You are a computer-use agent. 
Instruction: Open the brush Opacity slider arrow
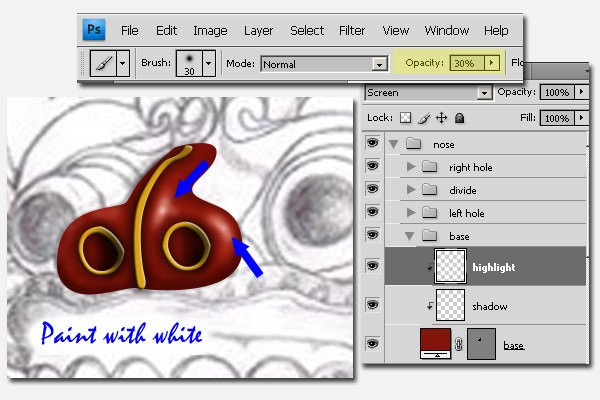[492, 63]
